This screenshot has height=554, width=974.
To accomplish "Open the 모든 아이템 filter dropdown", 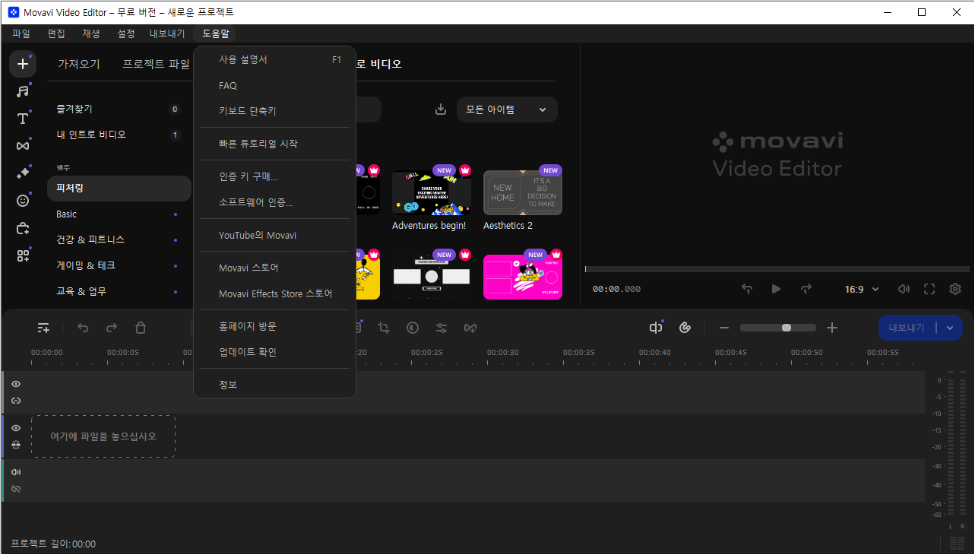I will tap(506, 110).
